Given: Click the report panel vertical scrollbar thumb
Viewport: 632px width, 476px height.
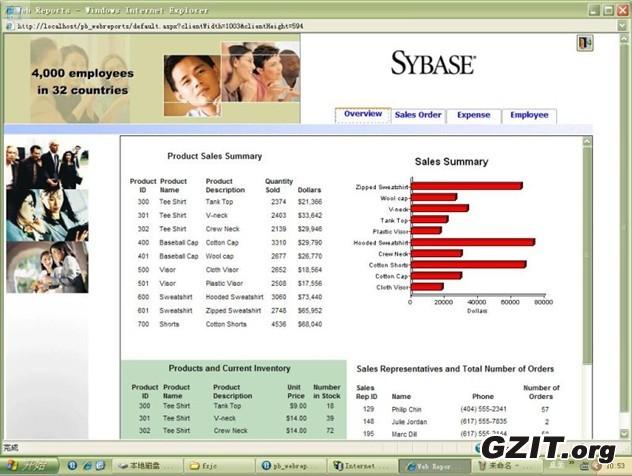Looking at the screenshot, I should pyautogui.click(x=587, y=254).
